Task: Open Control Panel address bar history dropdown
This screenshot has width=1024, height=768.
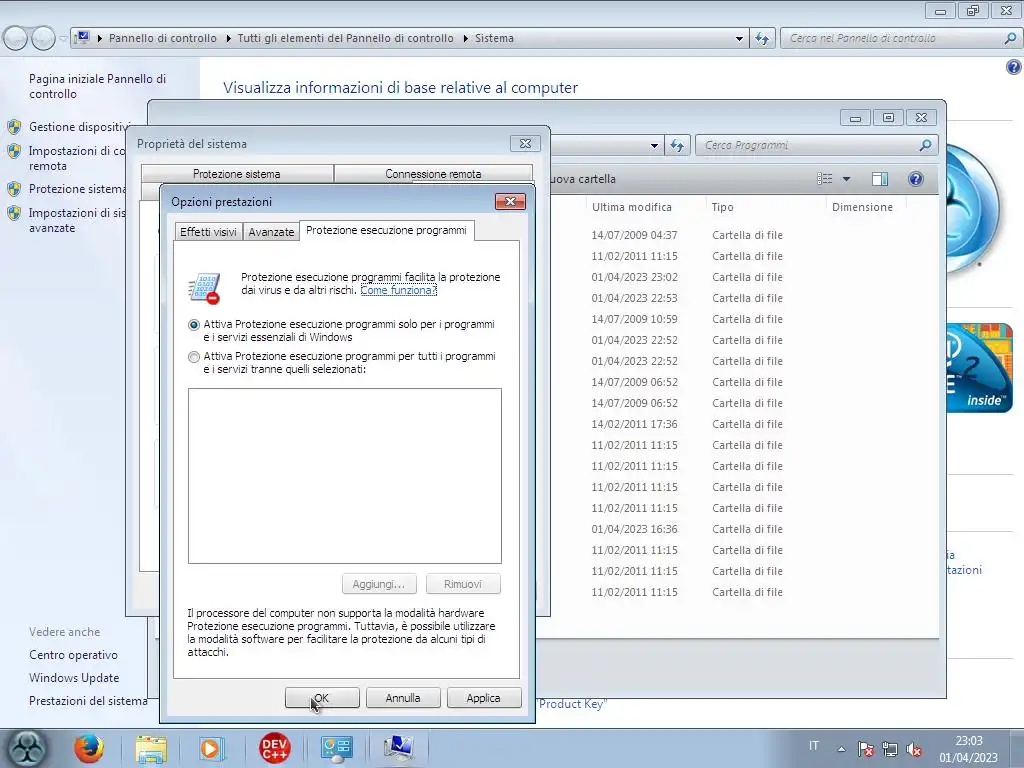Action: coord(739,39)
